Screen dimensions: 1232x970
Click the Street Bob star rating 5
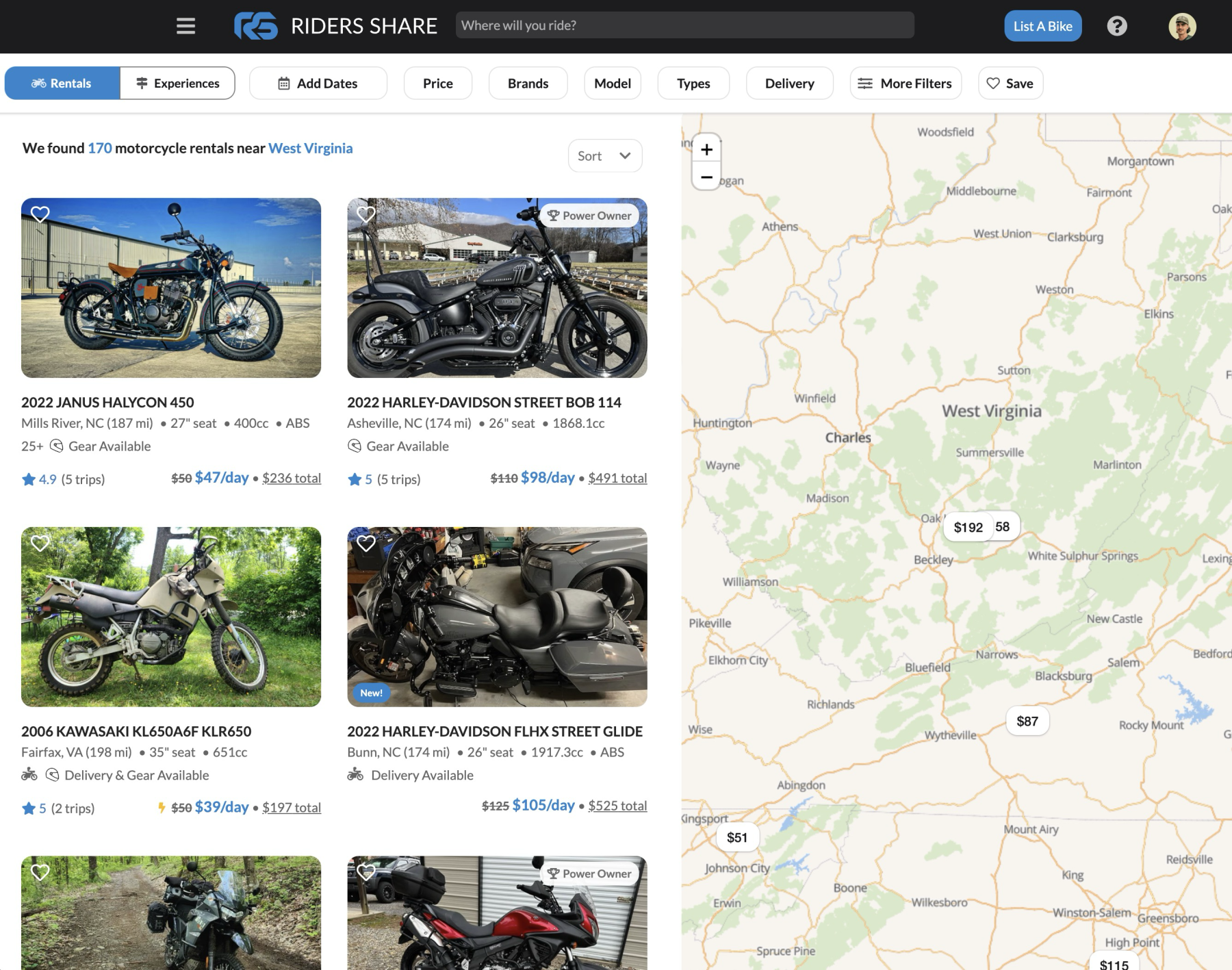360,479
